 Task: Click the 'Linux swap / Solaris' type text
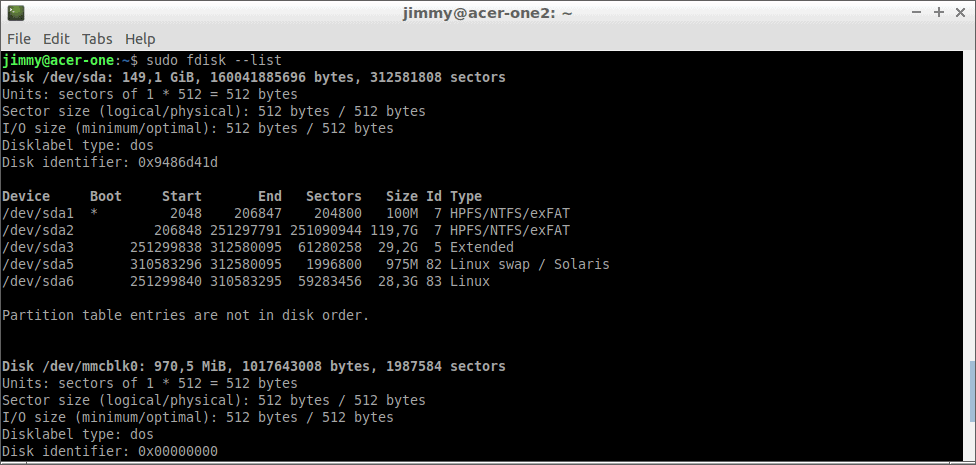(x=530, y=265)
